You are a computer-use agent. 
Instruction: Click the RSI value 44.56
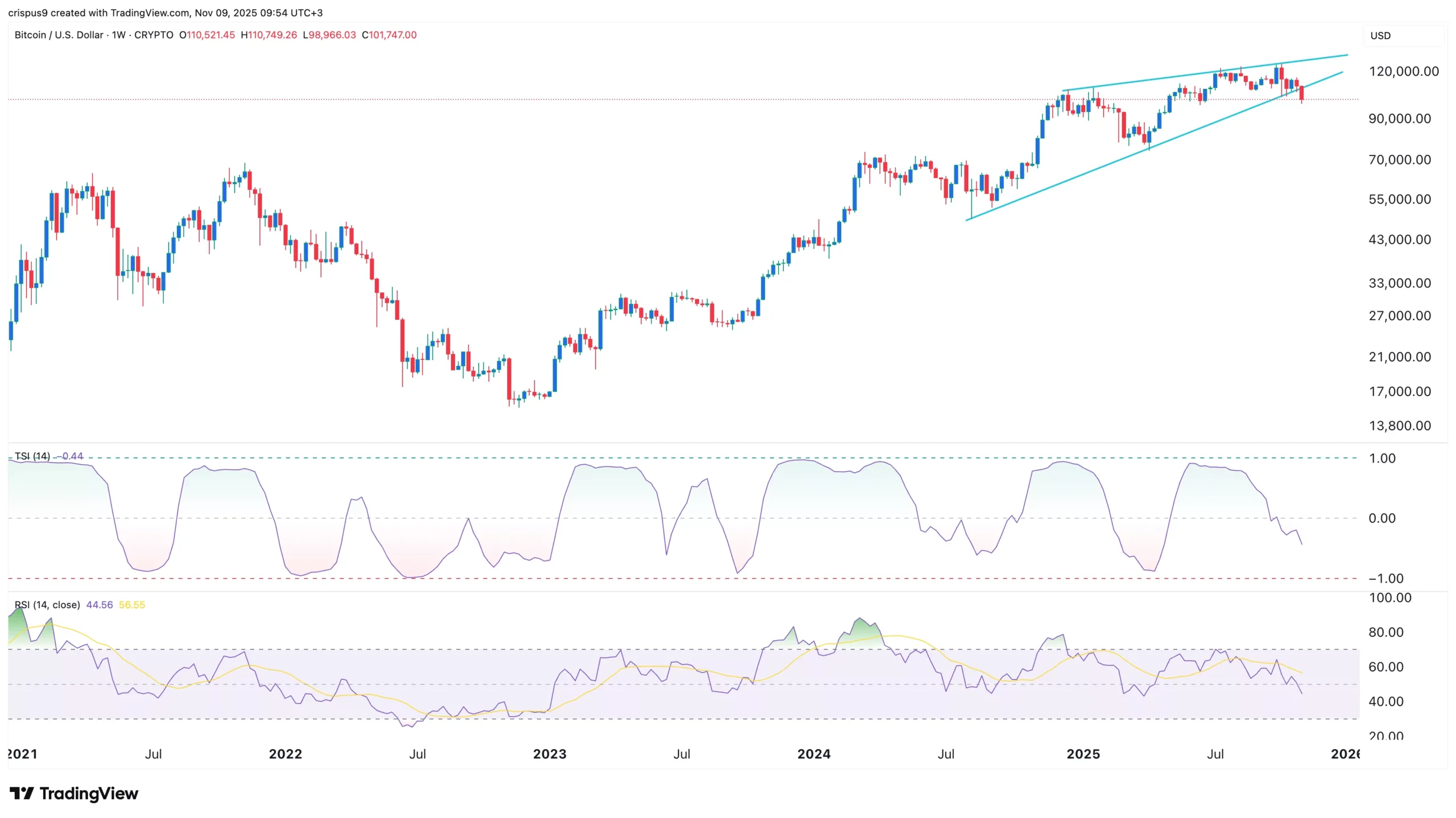click(x=99, y=605)
